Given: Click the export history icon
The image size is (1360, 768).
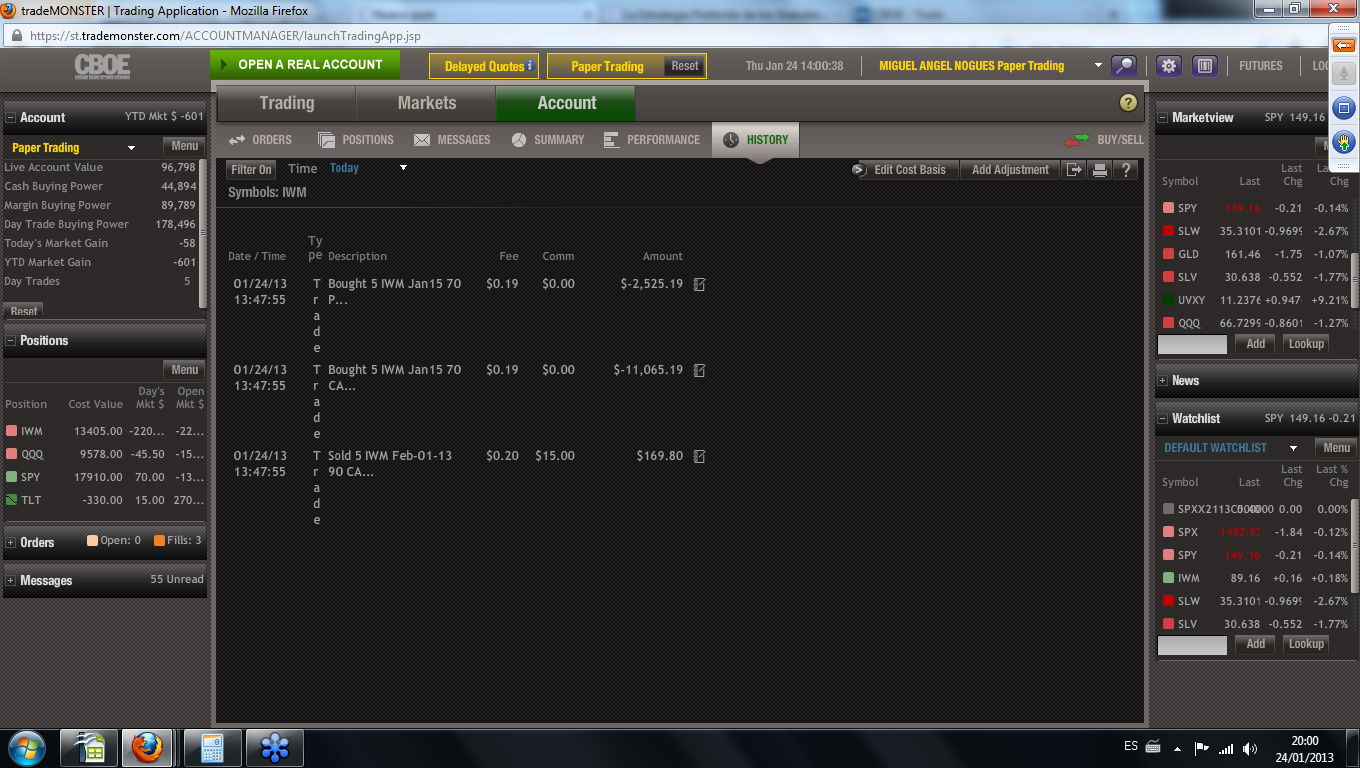Looking at the screenshot, I should 1074,170.
